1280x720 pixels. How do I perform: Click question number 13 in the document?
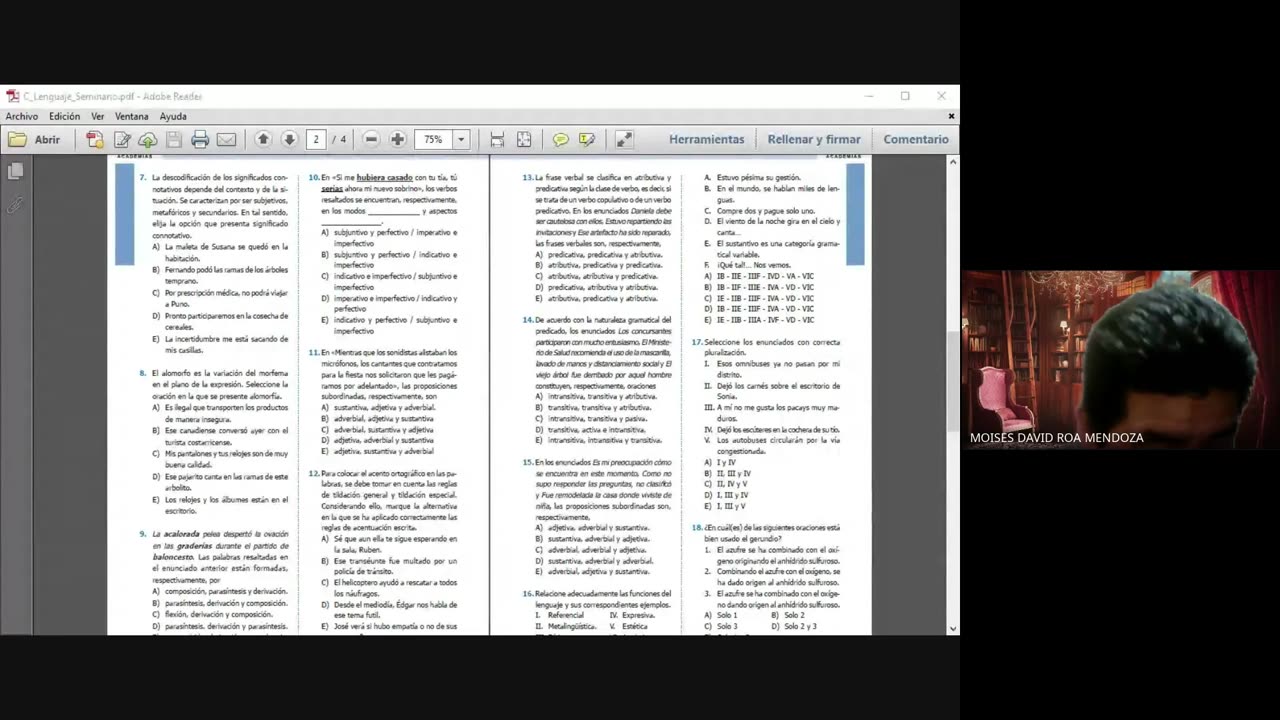527,177
